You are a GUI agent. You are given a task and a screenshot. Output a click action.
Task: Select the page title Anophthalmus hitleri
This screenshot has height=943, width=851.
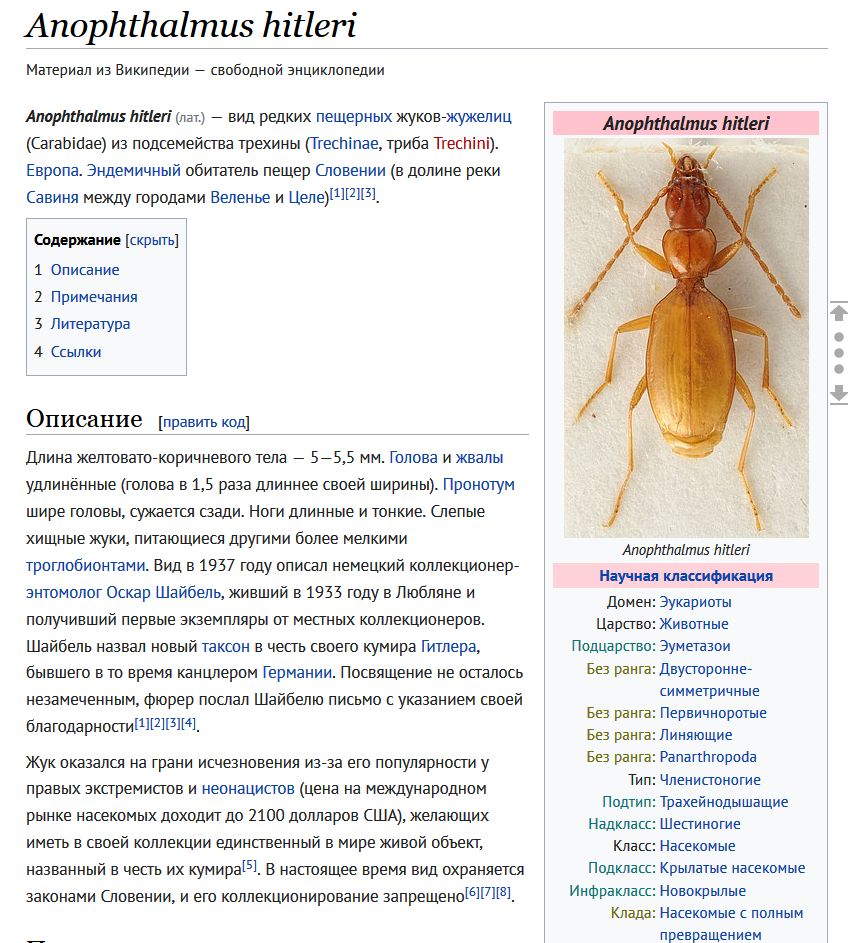coord(191,25)
